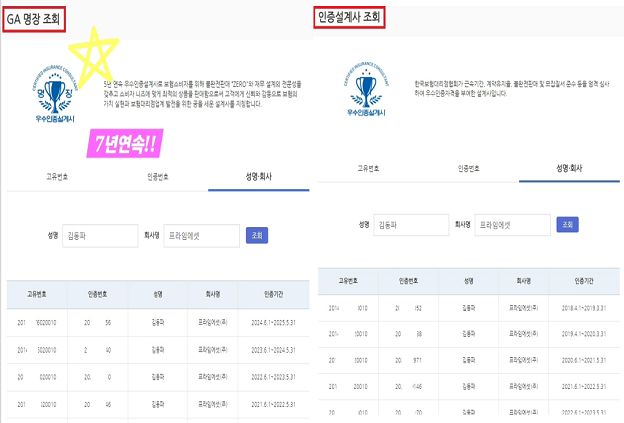
Task: Click 고유번호 column header in GA 명장 table
Action: (x=37, y=294)
